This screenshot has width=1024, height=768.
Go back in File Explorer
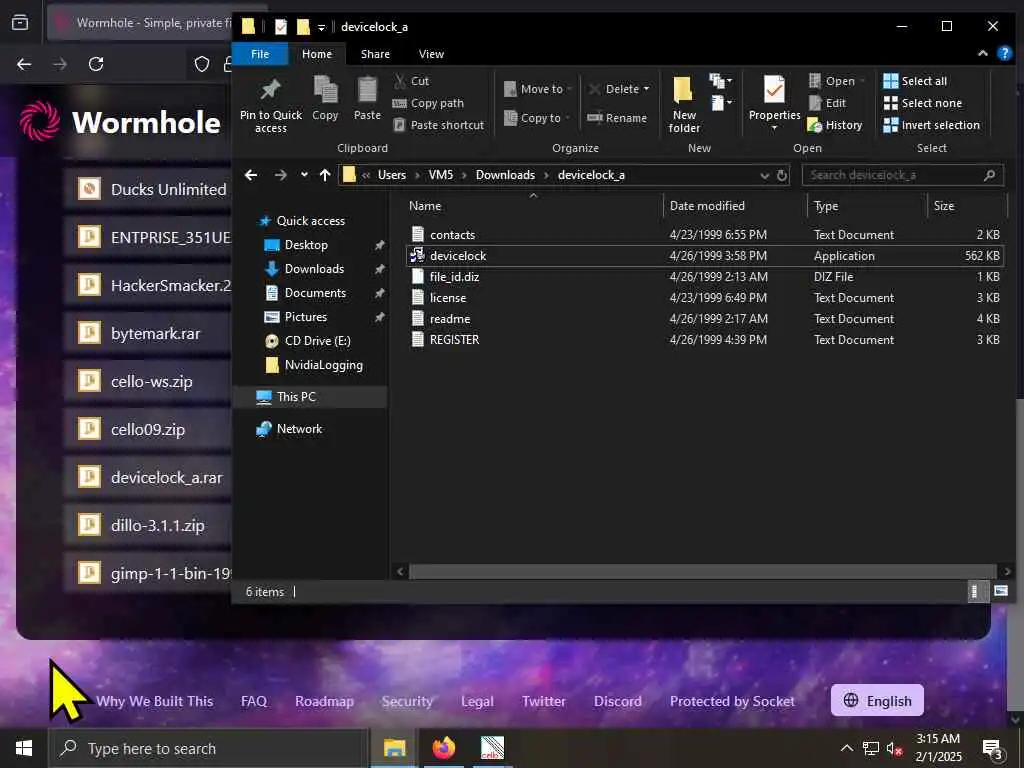click(251, 175)
